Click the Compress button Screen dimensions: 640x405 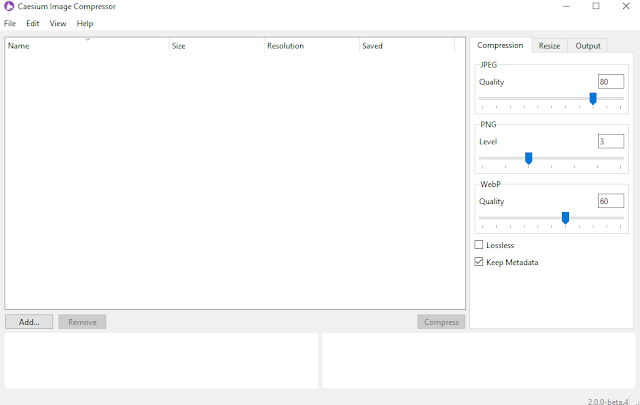click(441, 322)
